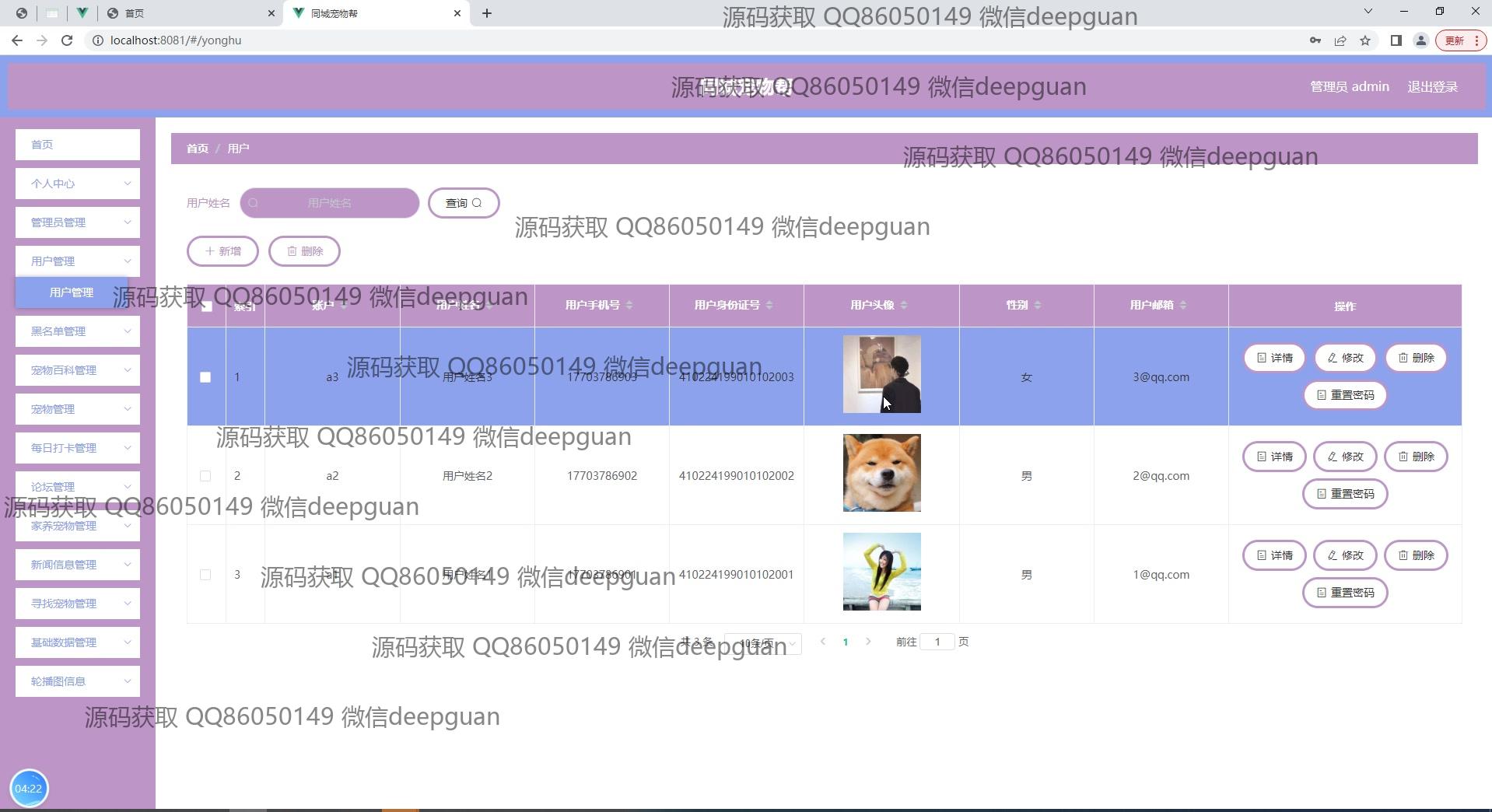
Task: Sort by 性别 column arrows
Action: (x=1038, y=305)
